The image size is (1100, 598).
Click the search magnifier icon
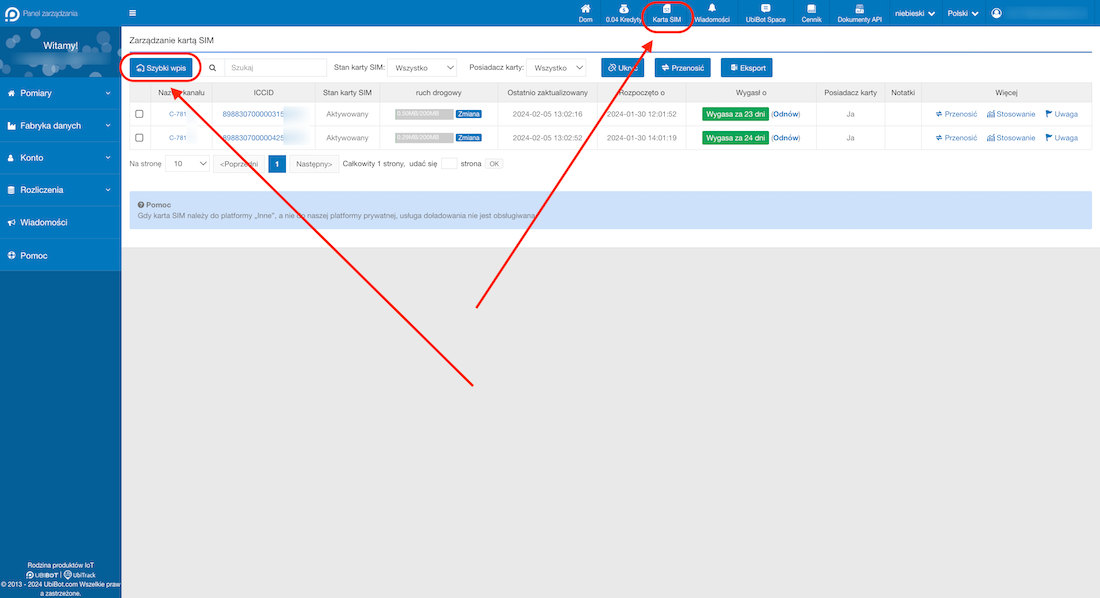click(x=213, y=68)
